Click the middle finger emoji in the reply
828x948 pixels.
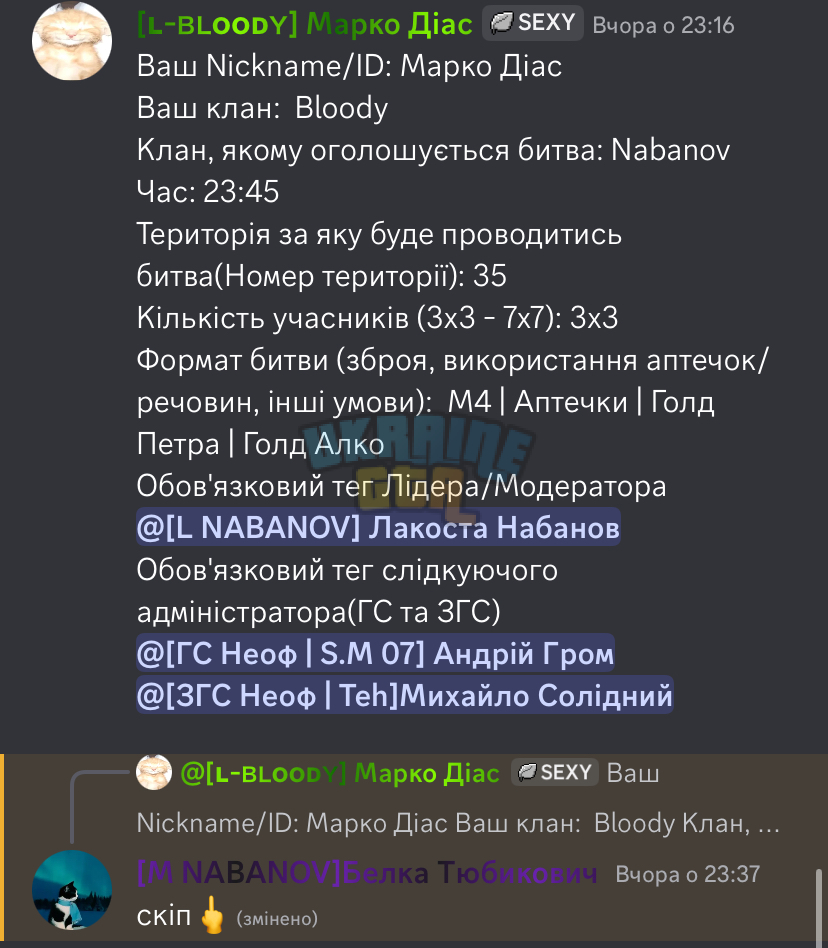(x=212, y=915)
